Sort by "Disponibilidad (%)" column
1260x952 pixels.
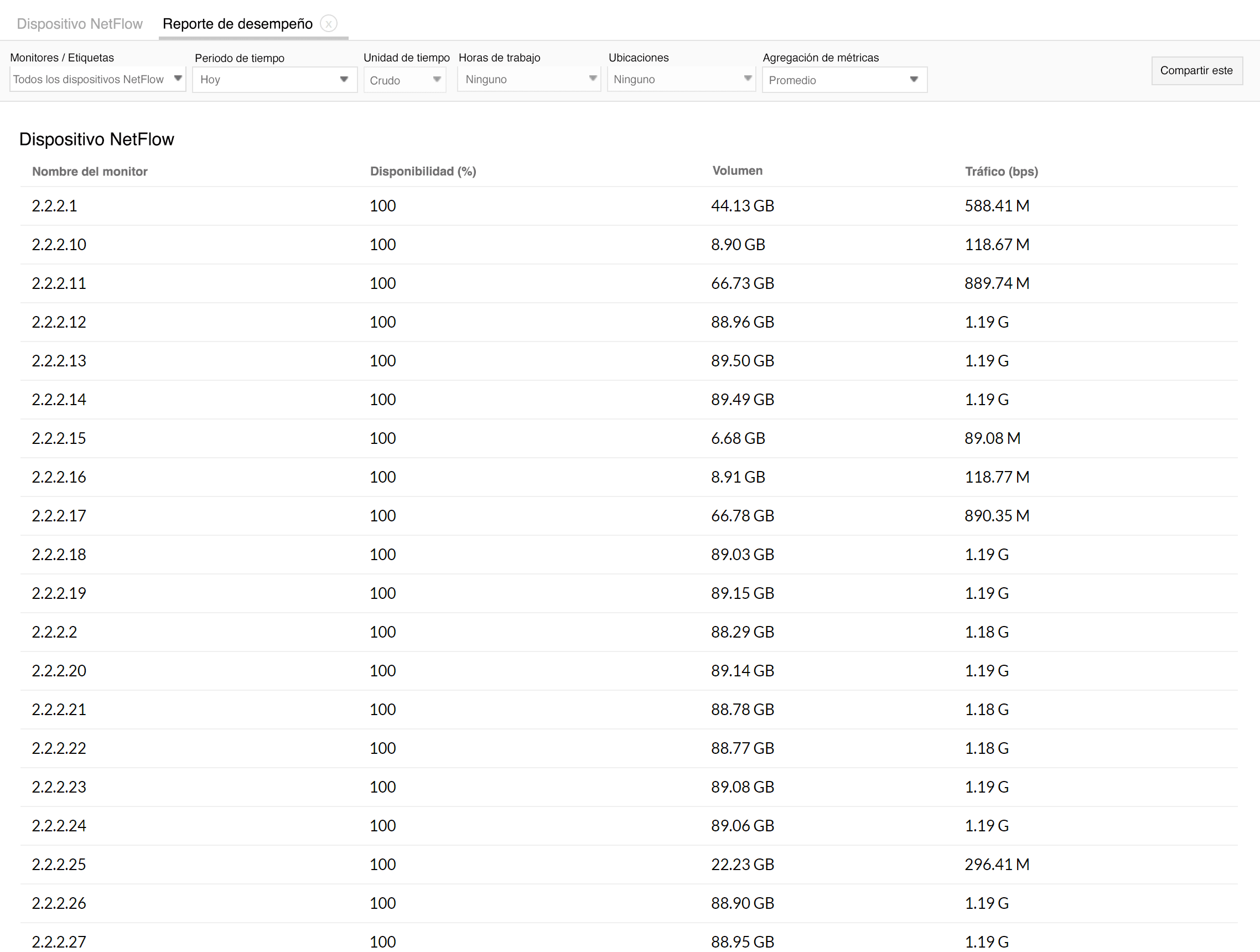[x=422, y=171]
